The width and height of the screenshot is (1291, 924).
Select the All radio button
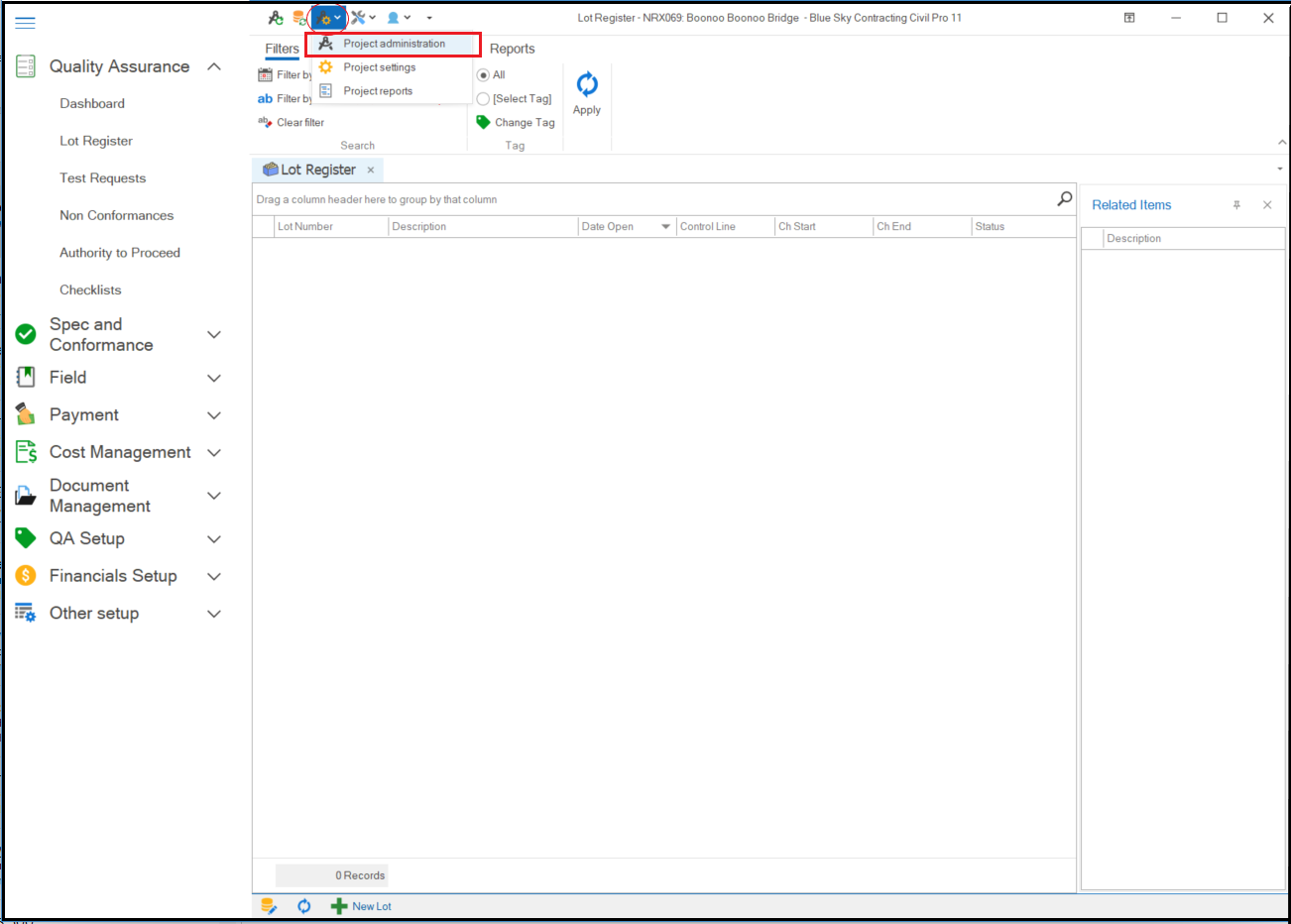[484, 75]
